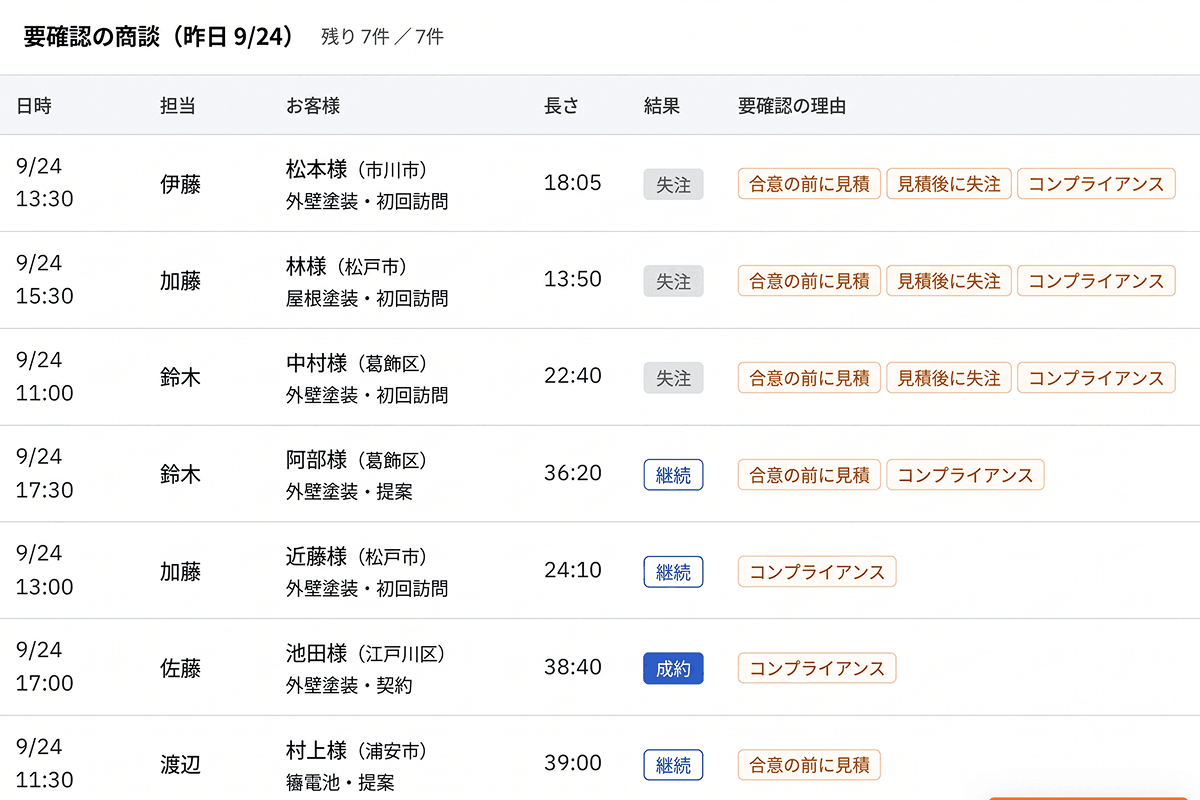The width and height of the screenshot is (1200, 800).
Task: Click the お客様 column header
Action: pos(313,105)
